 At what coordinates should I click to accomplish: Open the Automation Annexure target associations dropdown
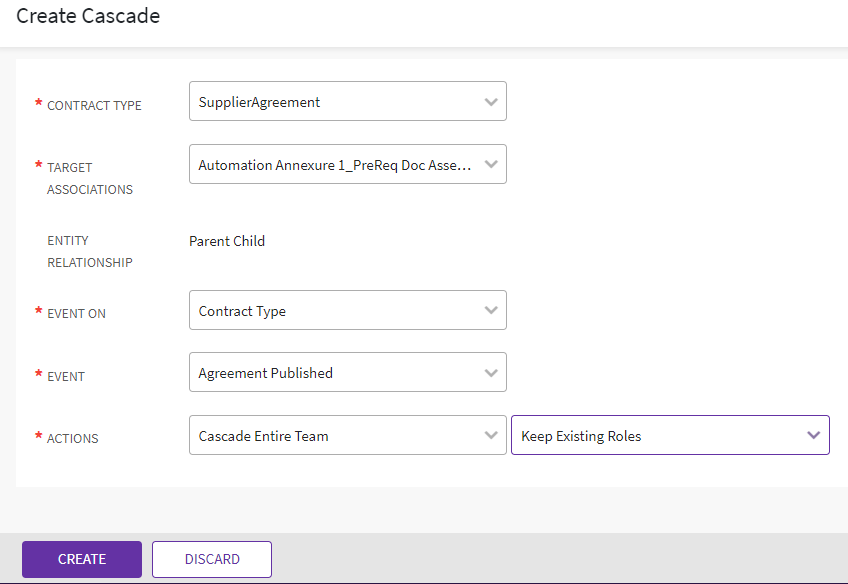[x=335, y=165]
